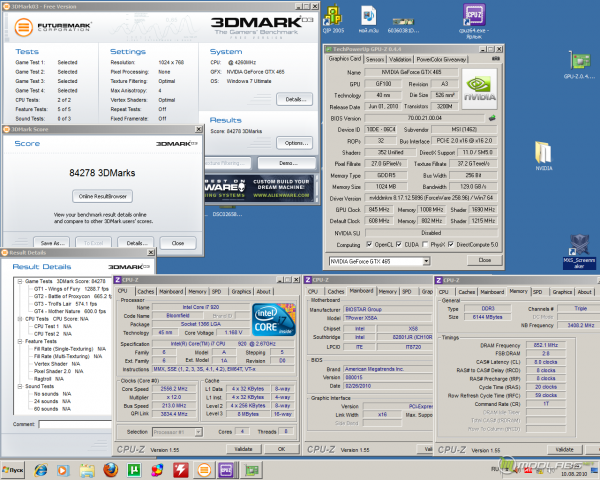Click the System Details... button in 3DMark03
The image size is (600, 480).
(295, 99)
